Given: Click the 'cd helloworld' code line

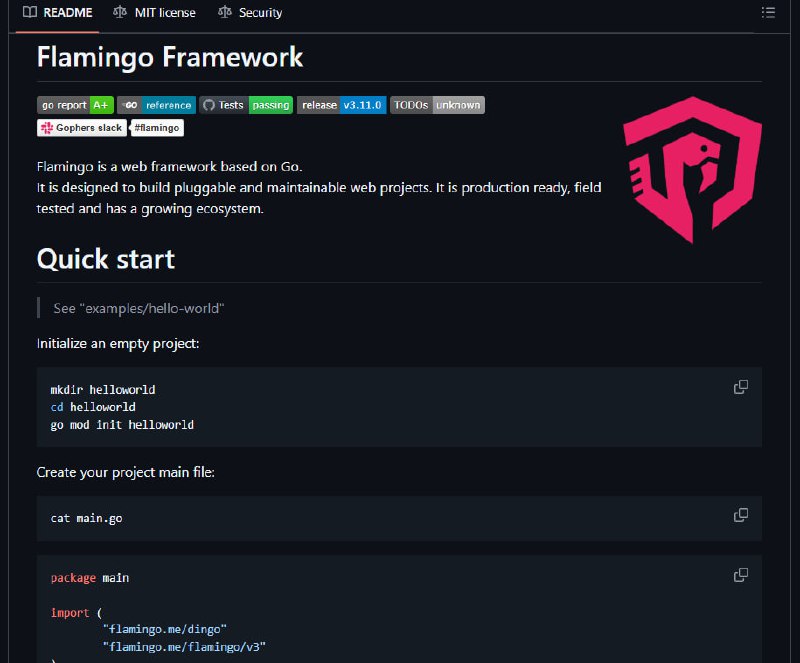Looking at the screenshot, I should 93,407.
